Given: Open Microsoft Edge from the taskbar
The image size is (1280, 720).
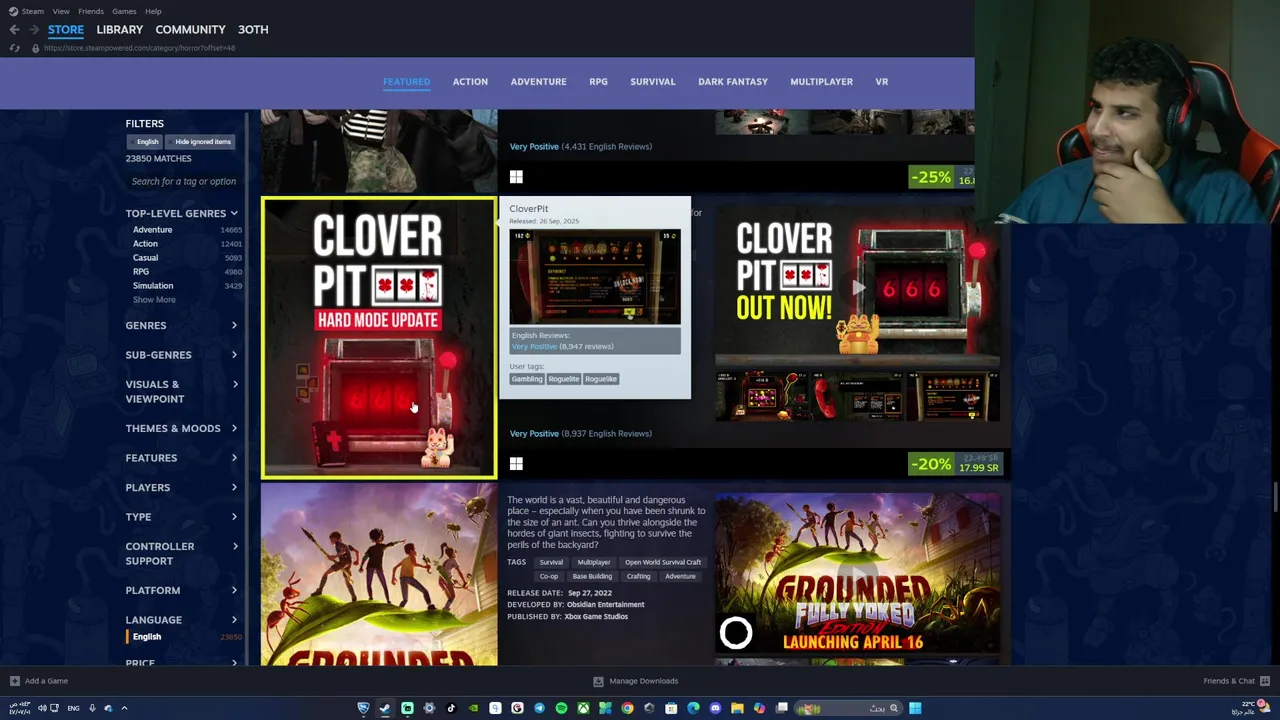Looking at the screenshot, I should (x=693, y=708).
